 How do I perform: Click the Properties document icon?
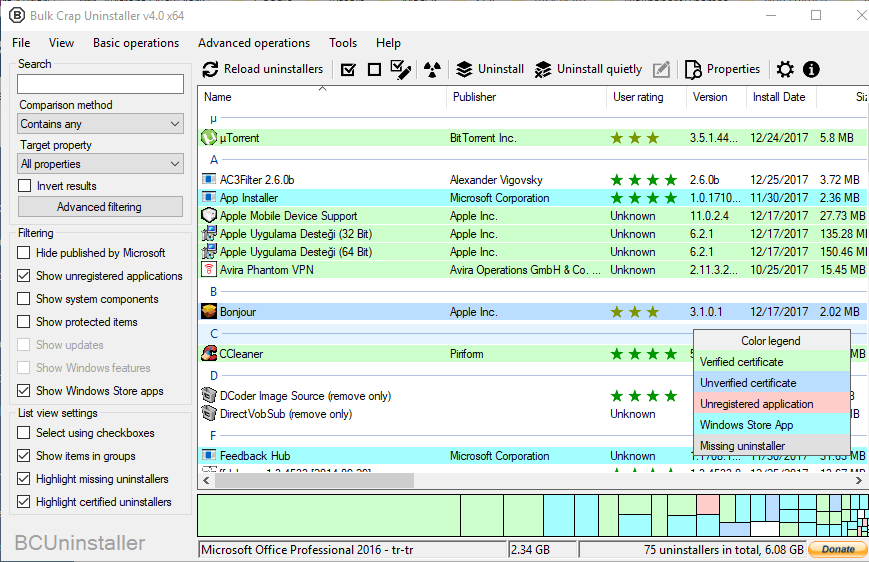693,69
